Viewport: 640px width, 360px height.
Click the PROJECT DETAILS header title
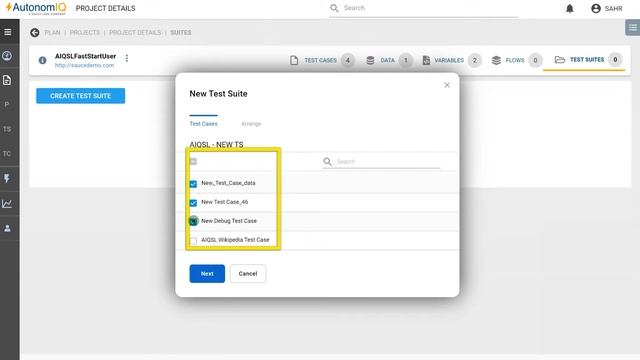105,8
